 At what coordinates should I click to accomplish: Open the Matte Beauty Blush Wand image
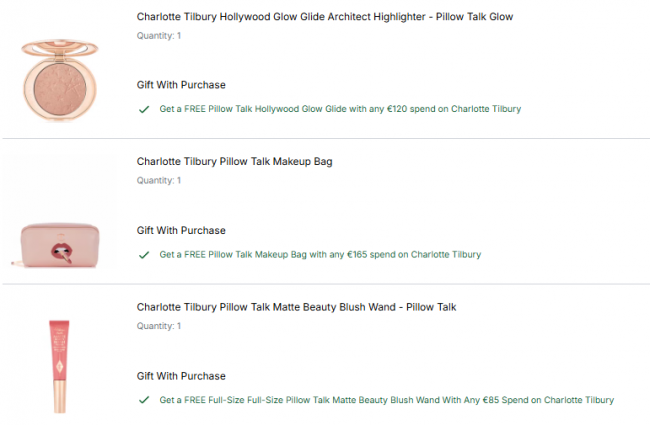tap(59, 366)
